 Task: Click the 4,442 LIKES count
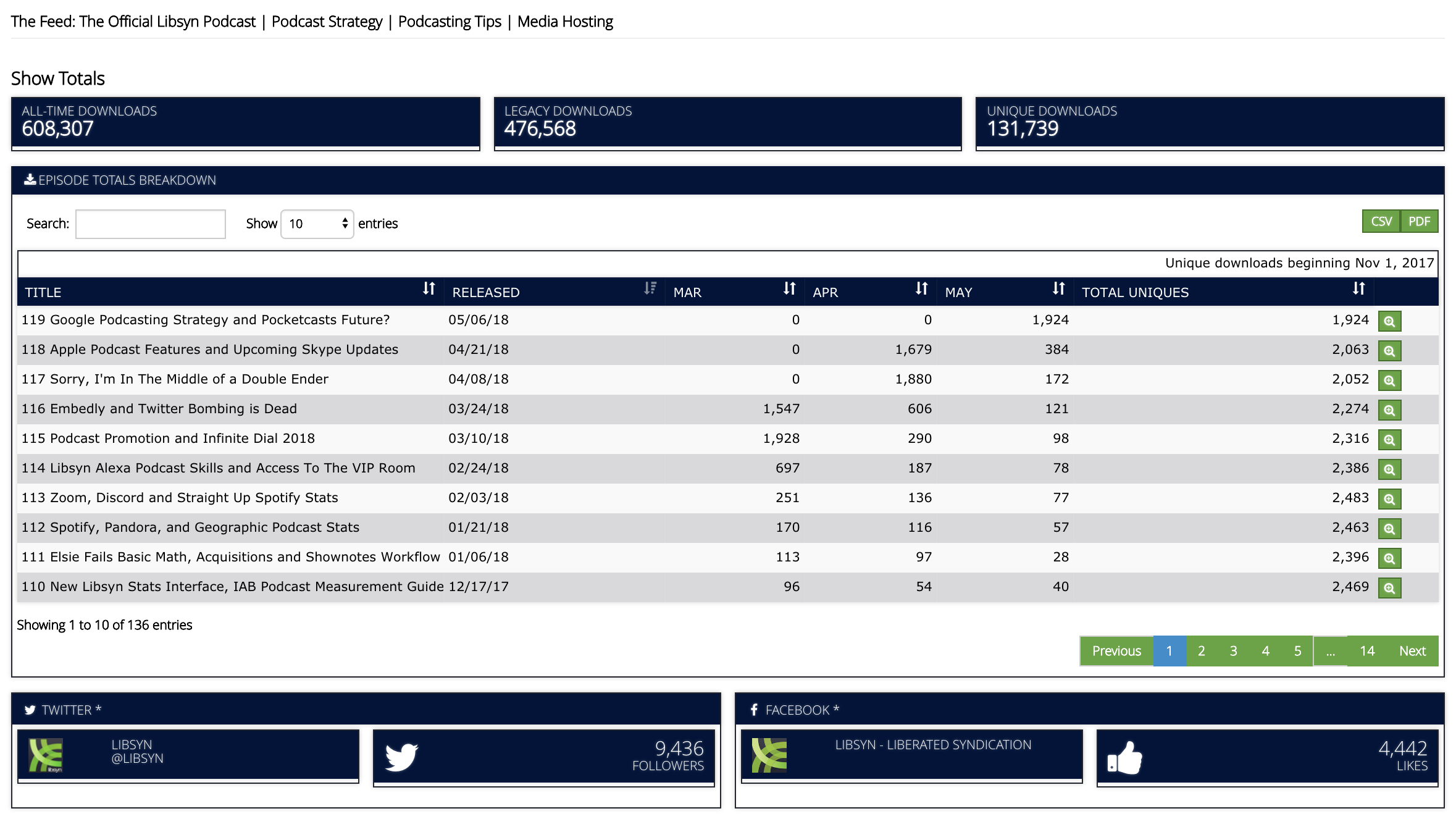(1403, 756)
